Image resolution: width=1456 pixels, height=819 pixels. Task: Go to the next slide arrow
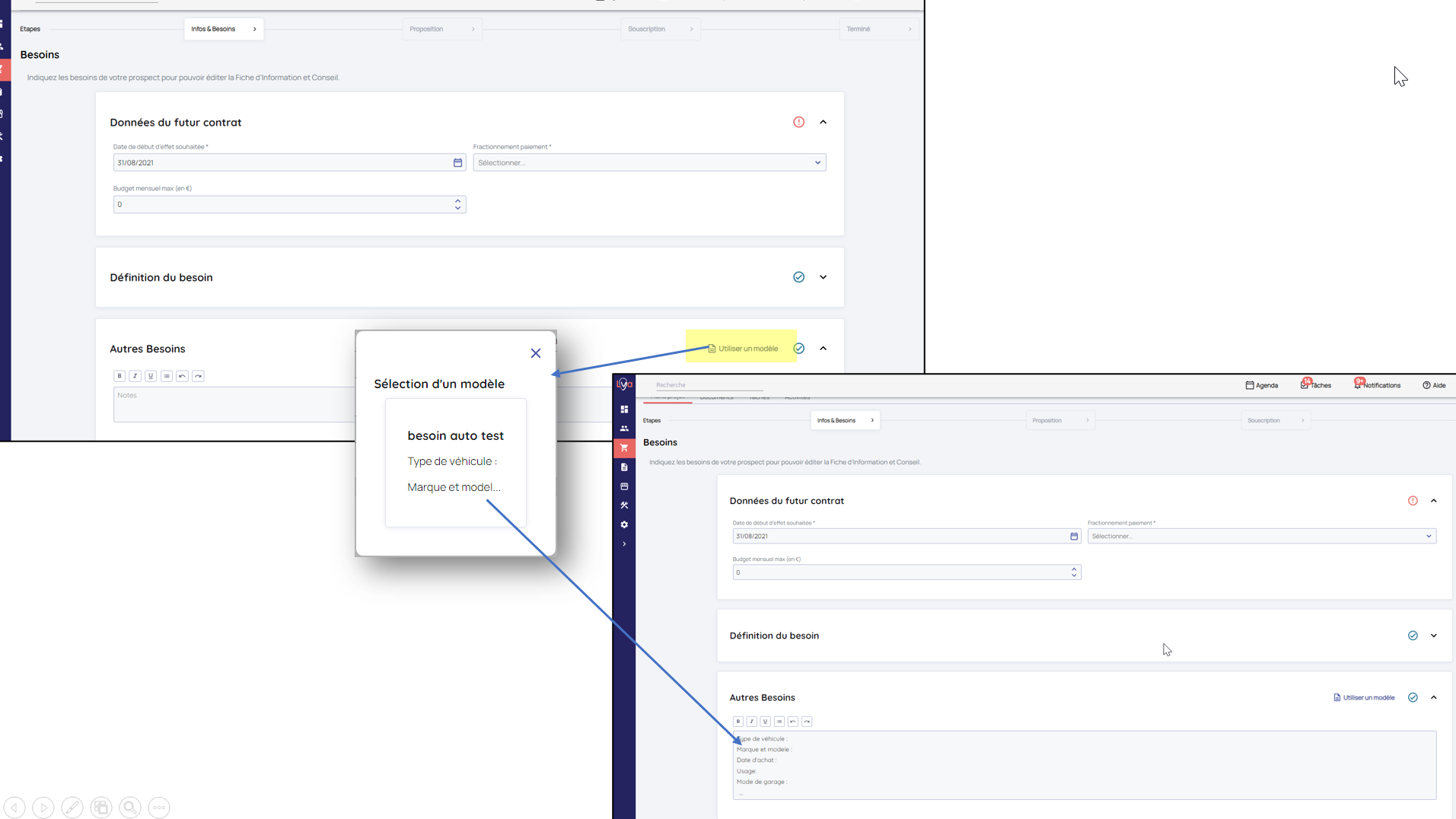coord(43,807)
